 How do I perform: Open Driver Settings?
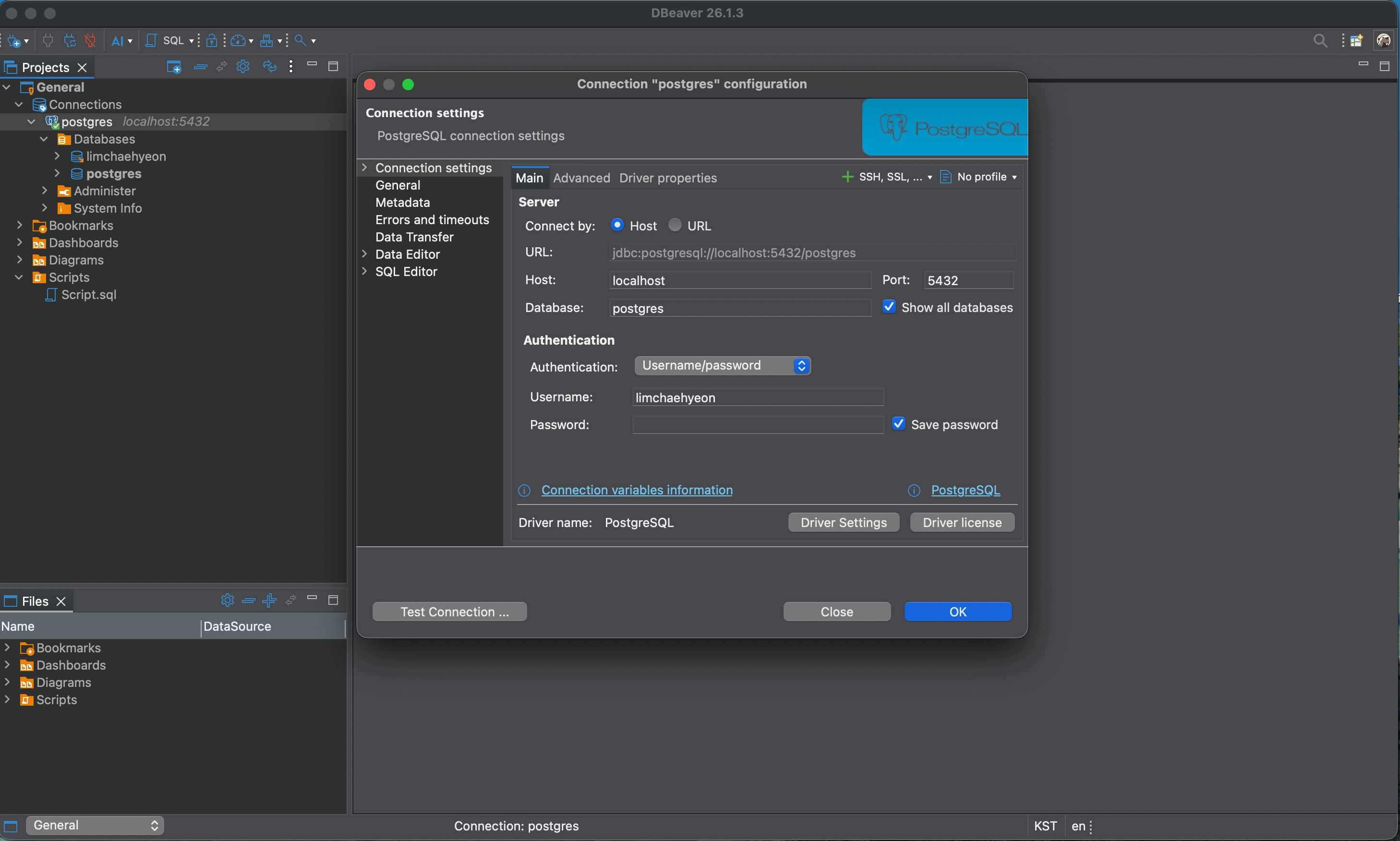coord(844,523)
